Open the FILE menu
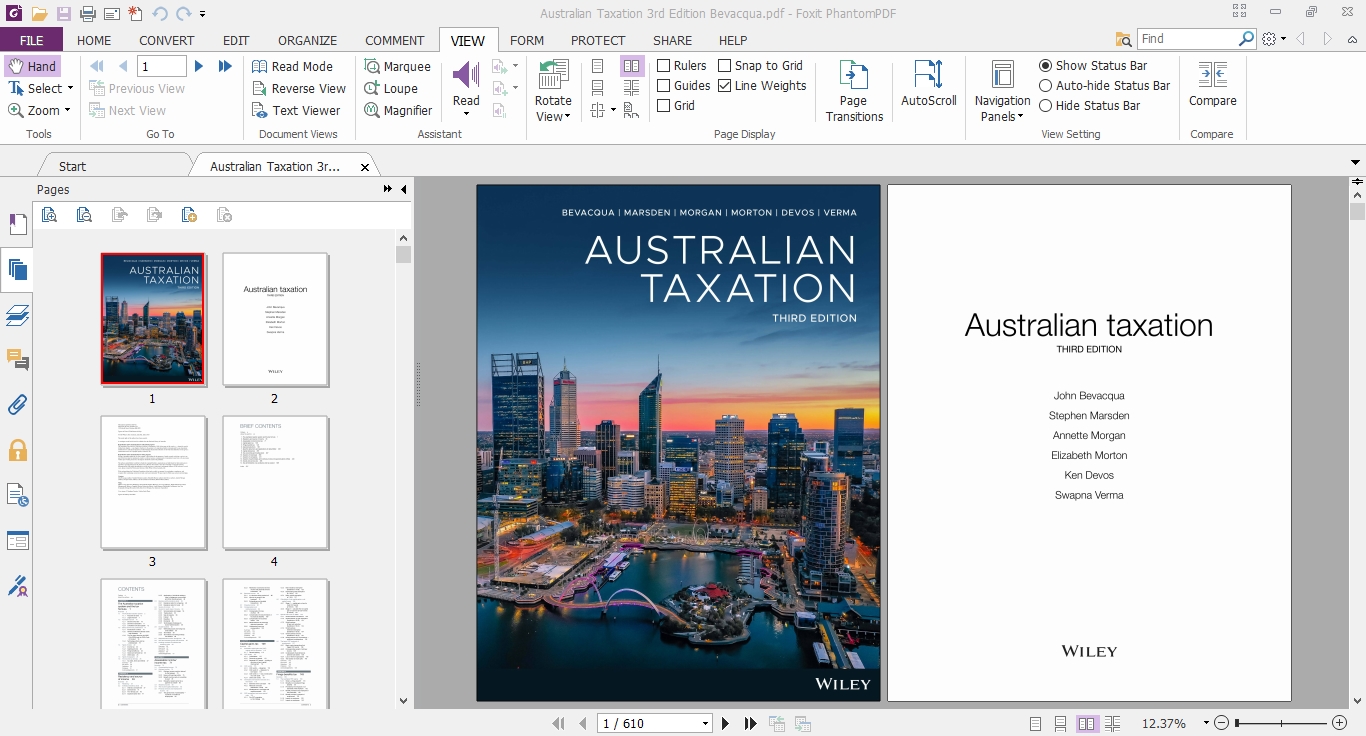The width and height of the screenshot is (1366, 736). point(31,41)
